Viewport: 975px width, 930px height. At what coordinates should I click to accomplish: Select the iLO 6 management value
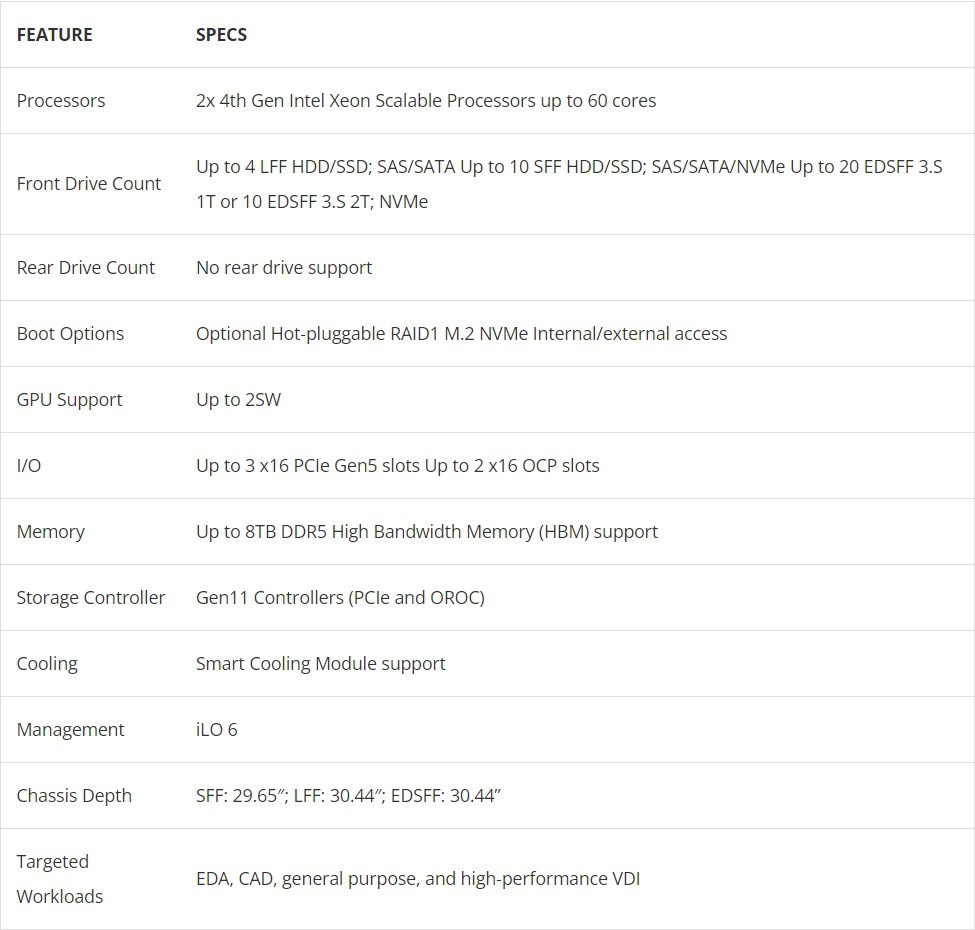[217, 730]
